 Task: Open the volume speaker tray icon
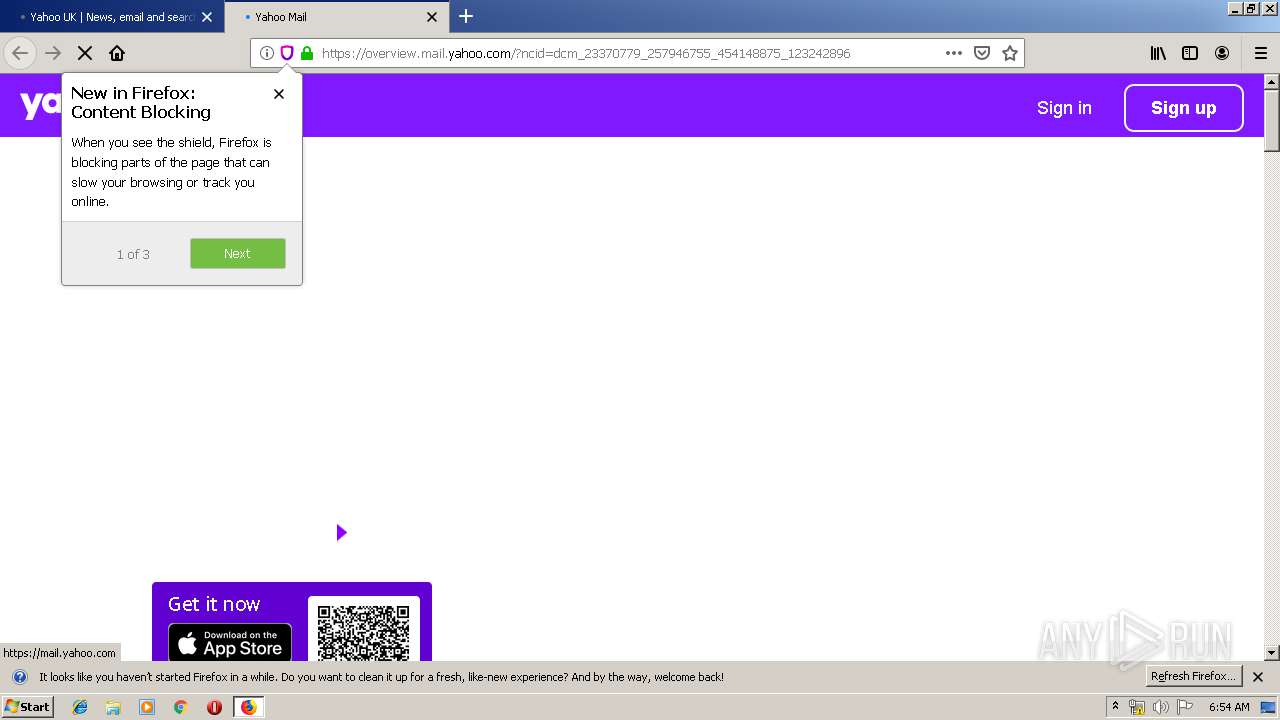[1161, 707]
